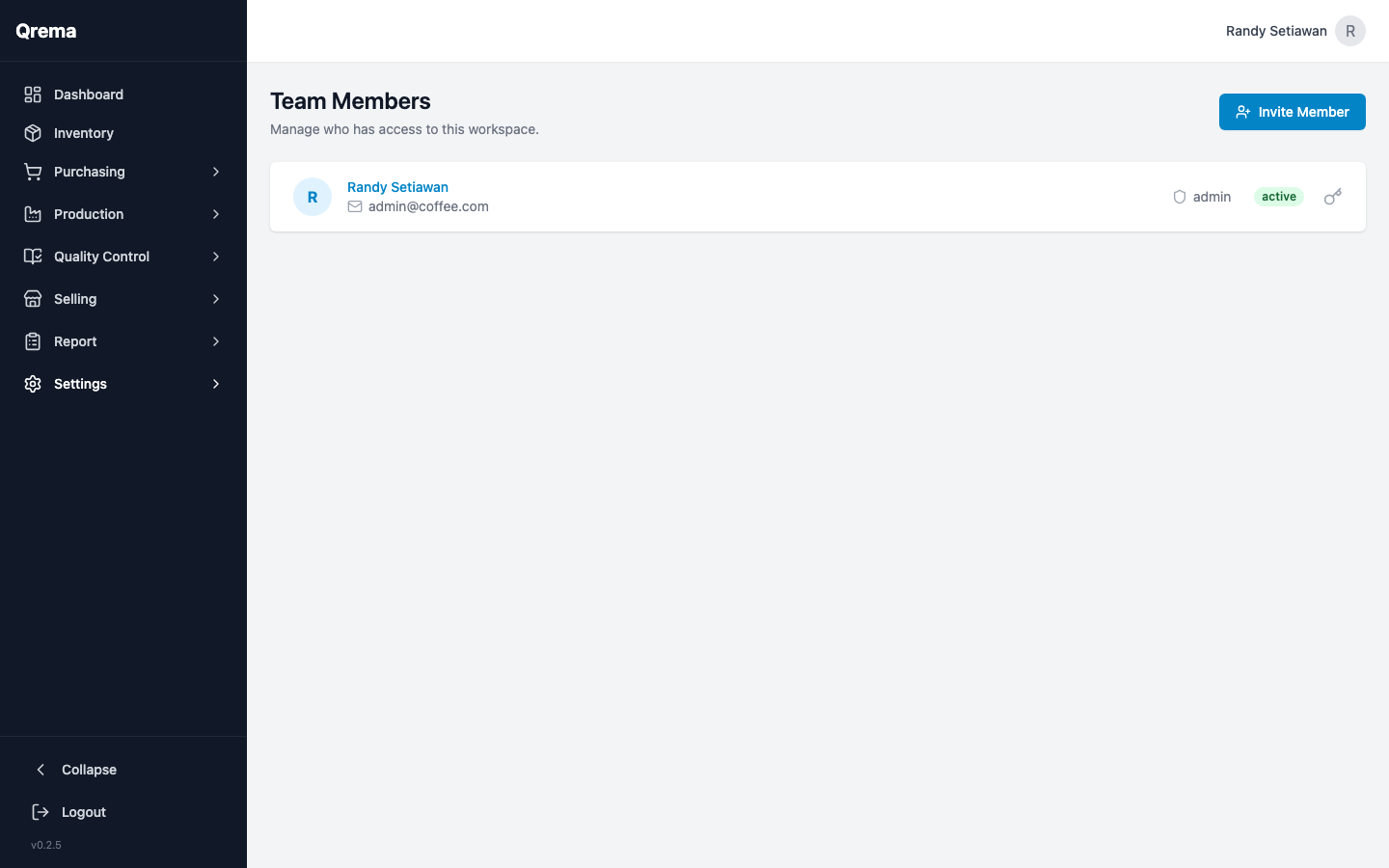Open the Report section from the sidebar
This screenshot has height=868, width=1389.
pyautogui.click(x=75, y=340)
